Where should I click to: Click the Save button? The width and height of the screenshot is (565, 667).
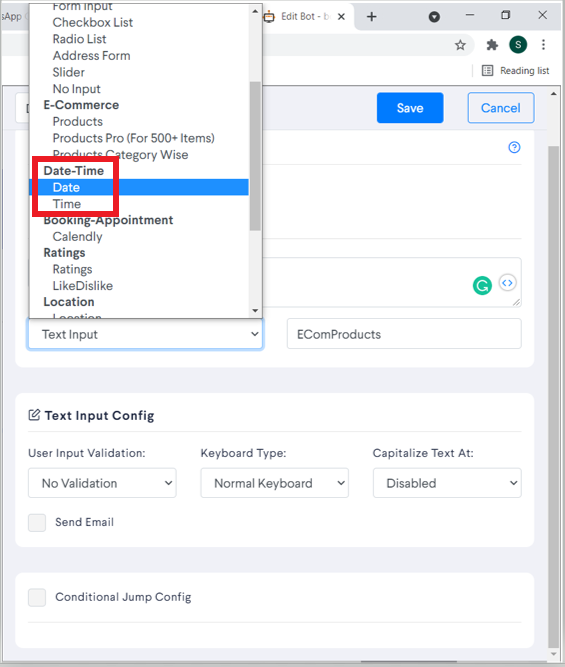pos(410,108)
